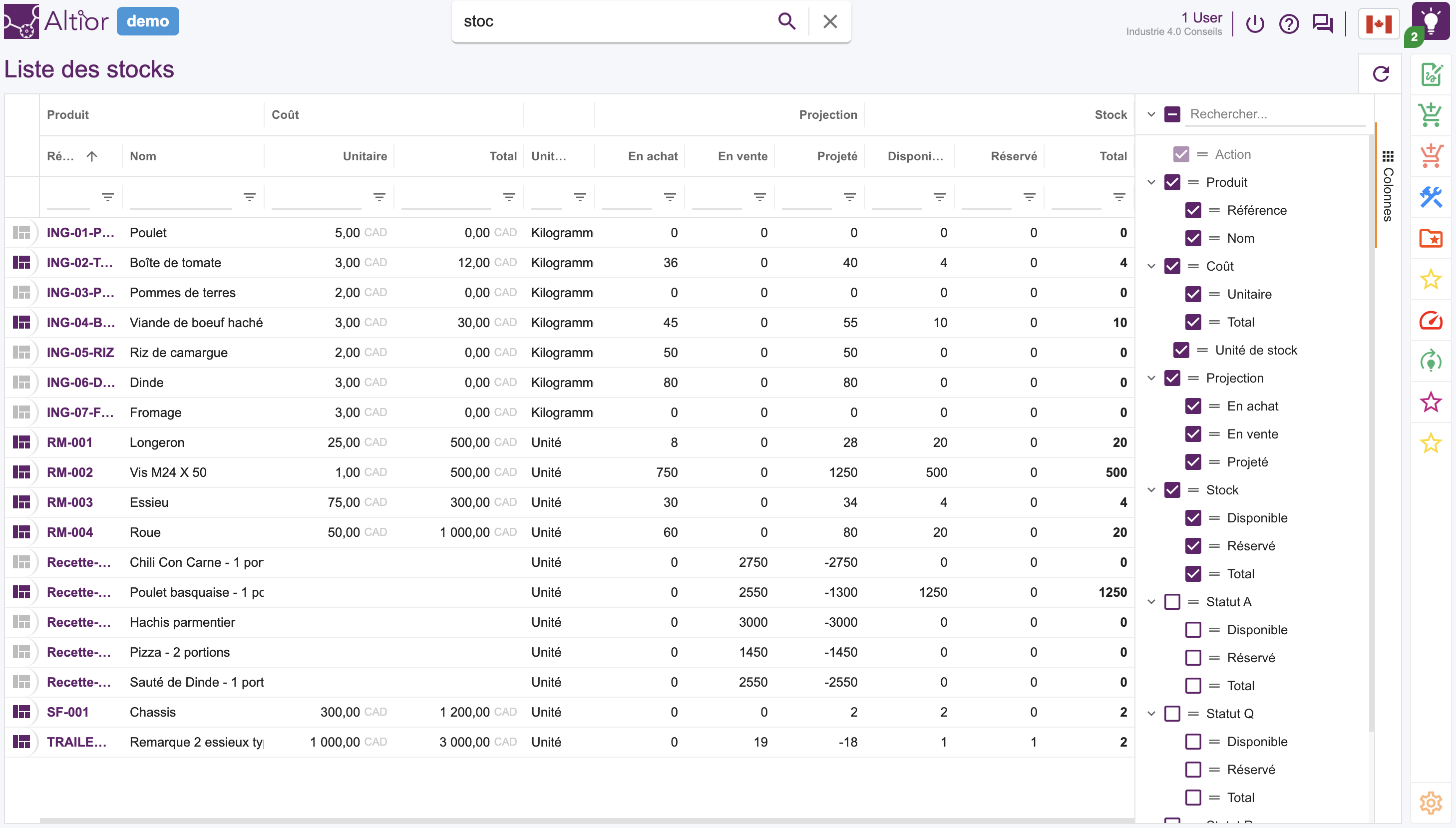Viewport: 1456px width, 828px height.
Task: Open the green edit stock document icon
Action: pyautogui.click(x=1431, y=74)
